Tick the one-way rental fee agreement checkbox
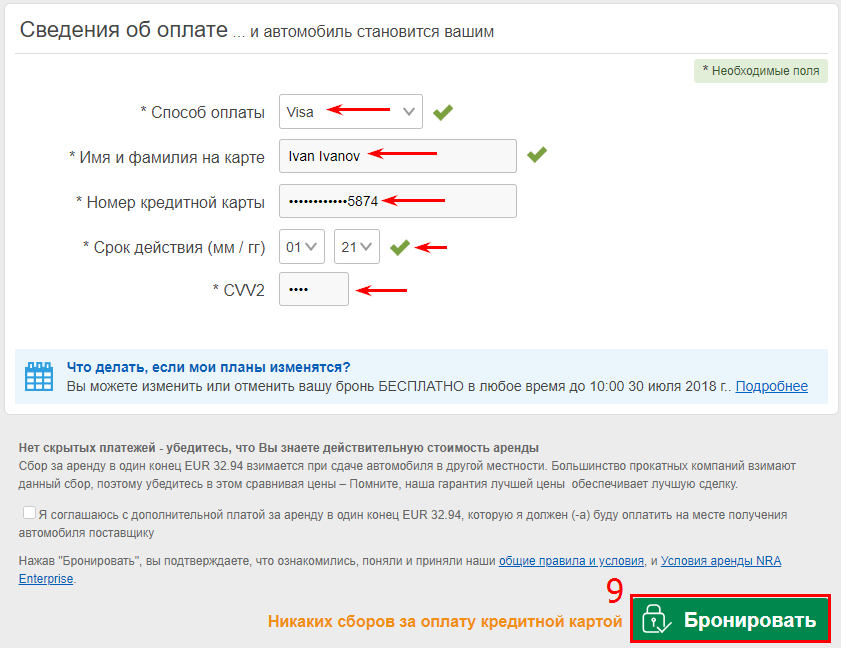841x648 pixels. (29, 514)
